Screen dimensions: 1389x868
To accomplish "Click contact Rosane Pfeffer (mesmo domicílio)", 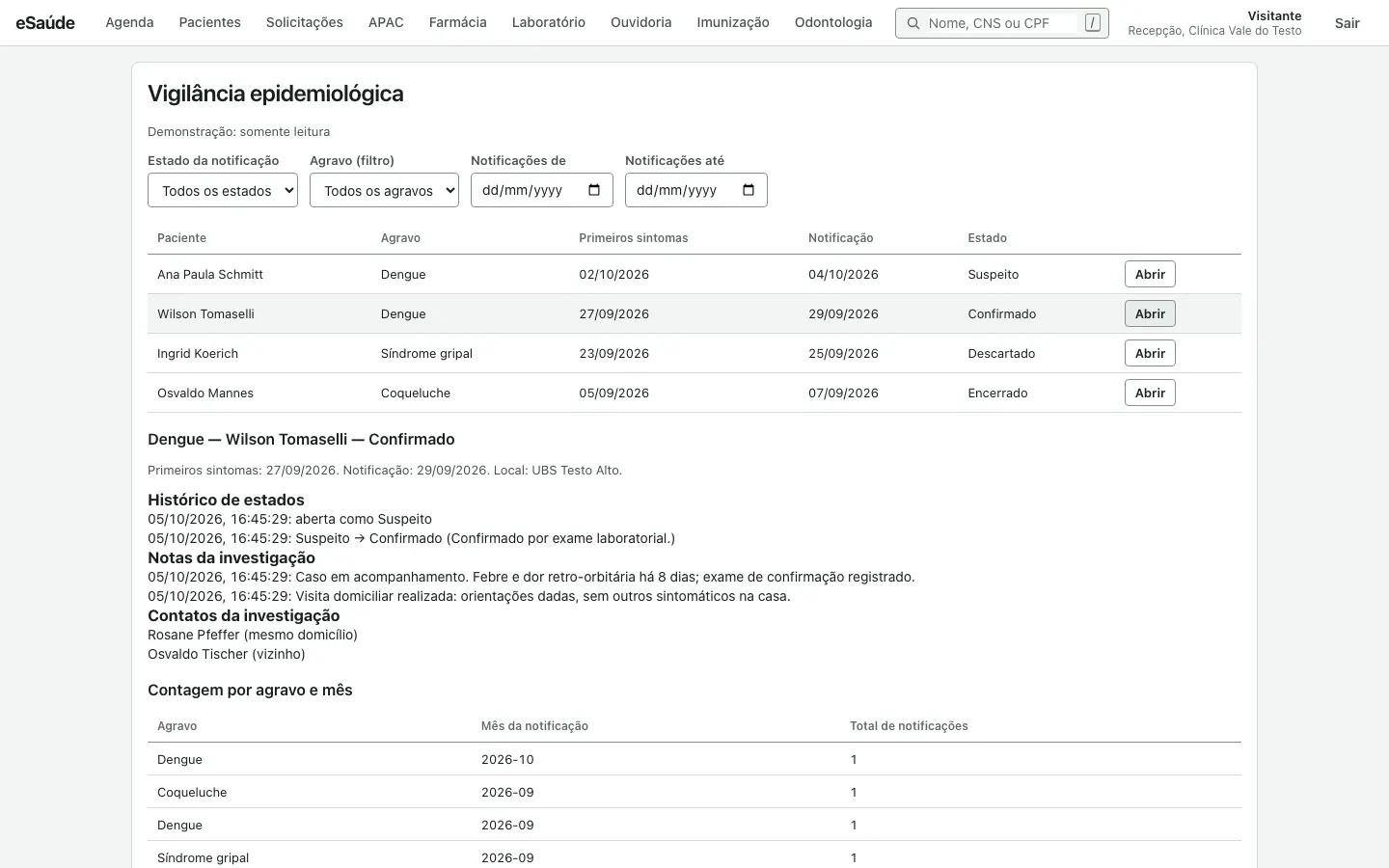I will tap(253, 635).
